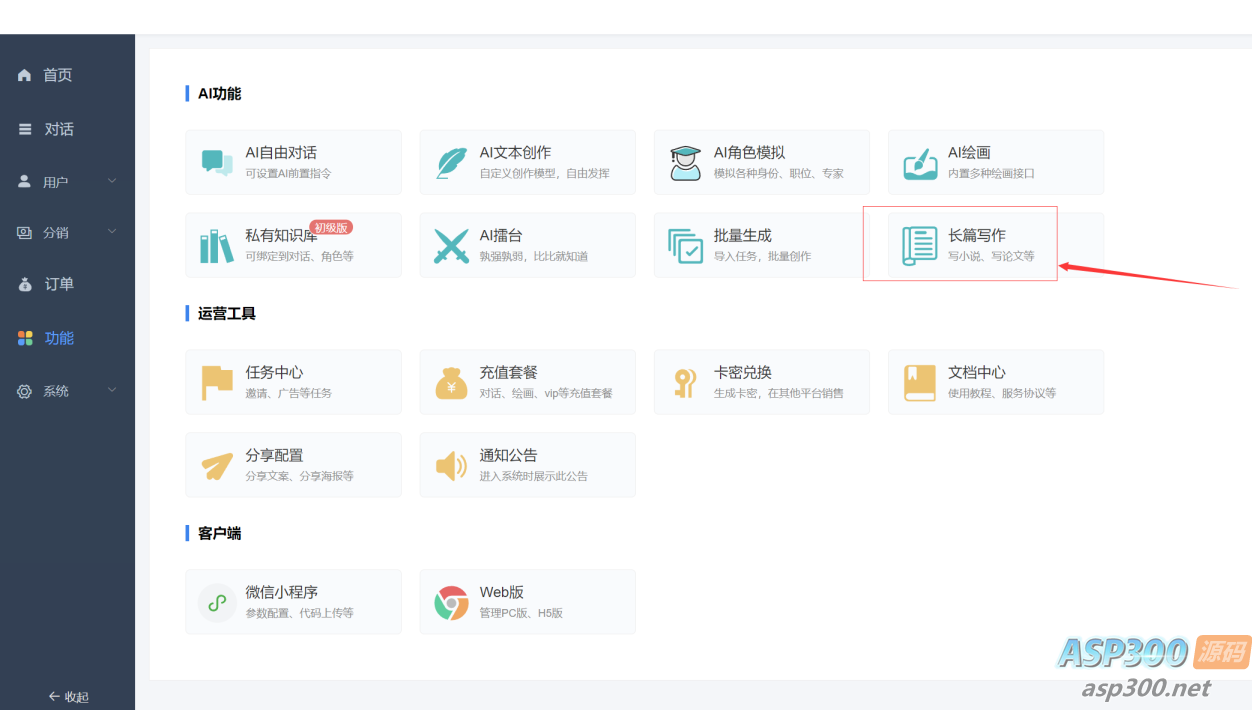Image resolution: width=1252 pixels, height=710 pixels.
Task: Open the AI自由对话 card title
Action: (281, 153)
